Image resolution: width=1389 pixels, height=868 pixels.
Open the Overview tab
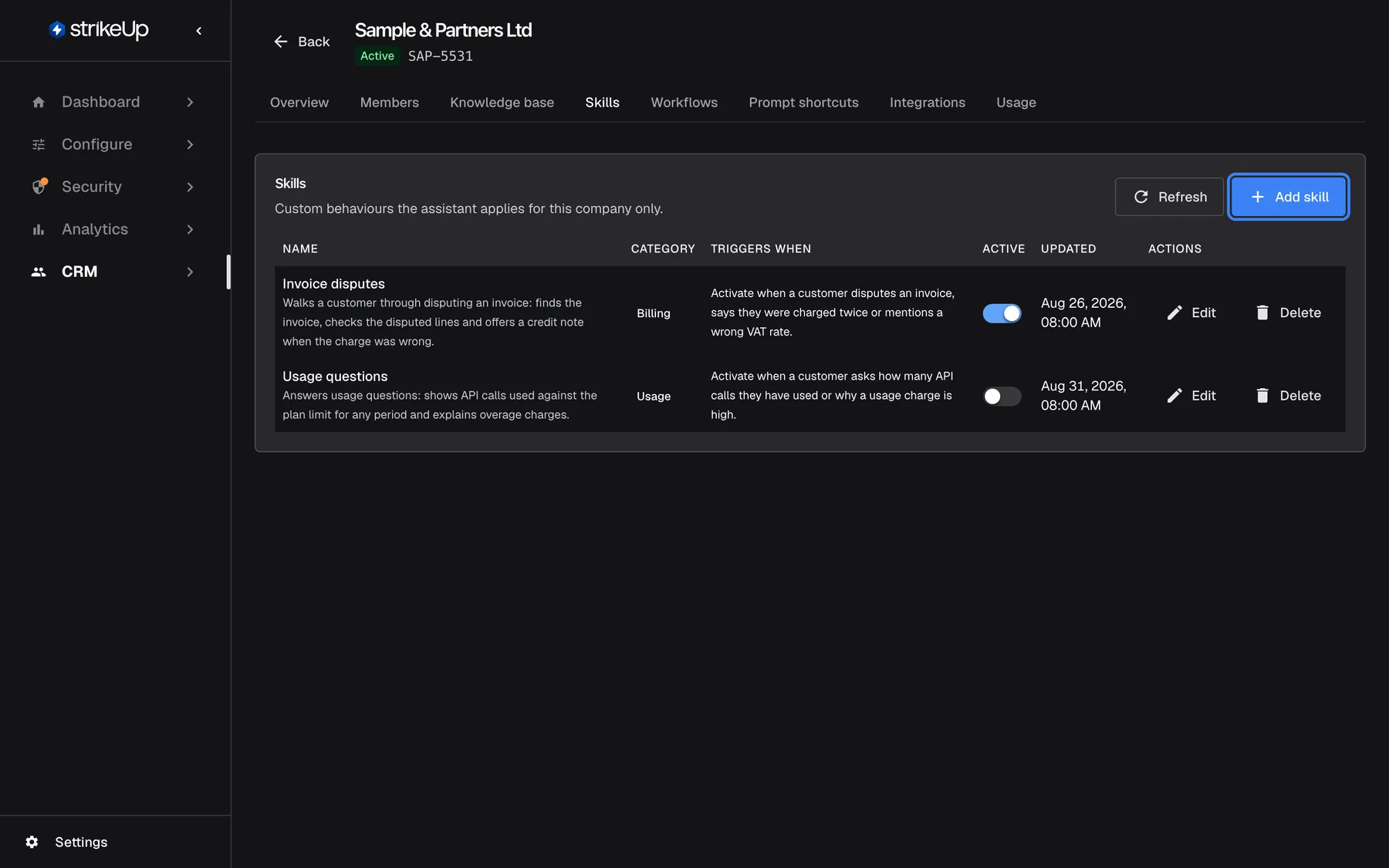point(299,103)
